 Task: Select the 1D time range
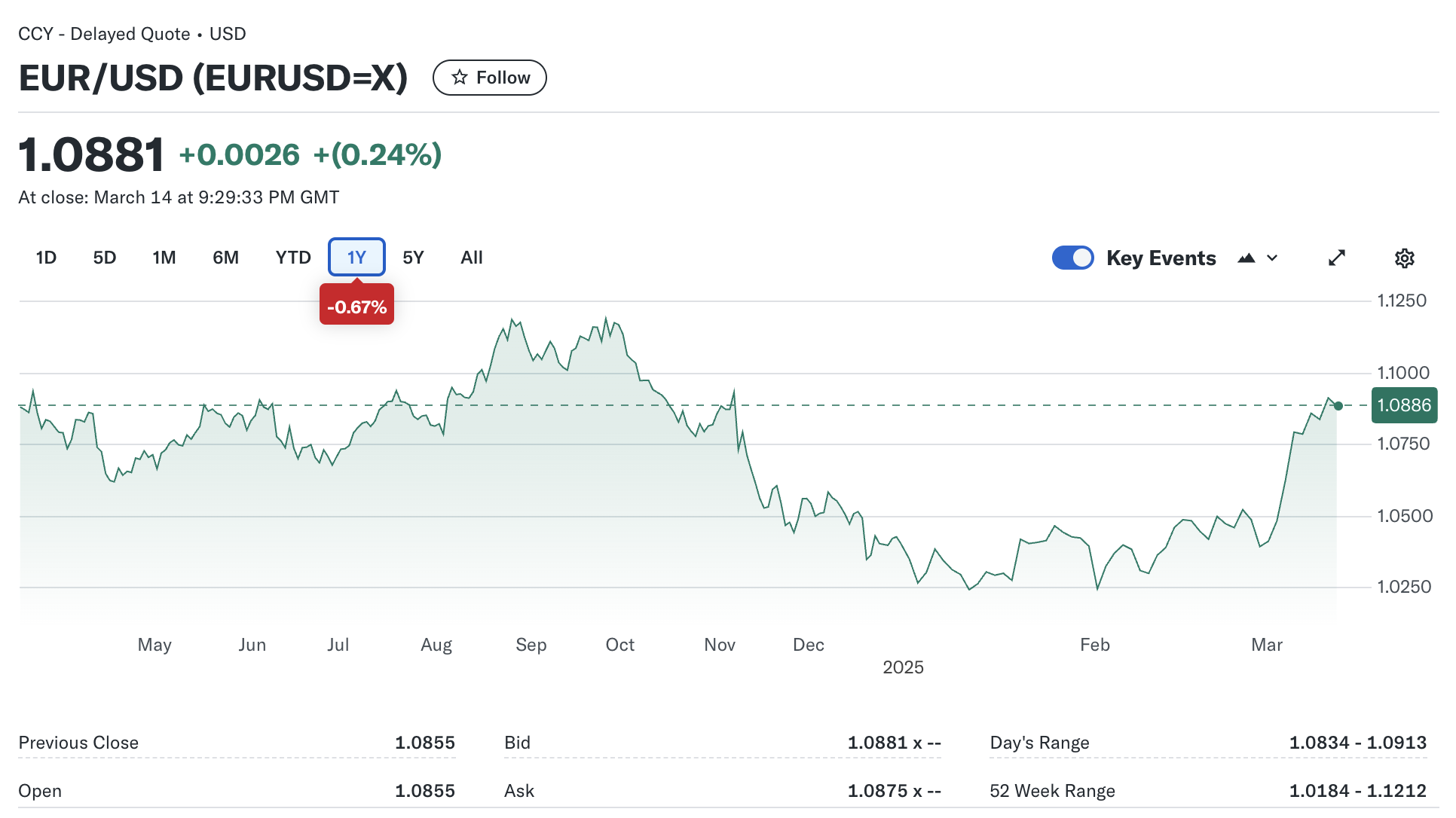click(46, 258)
